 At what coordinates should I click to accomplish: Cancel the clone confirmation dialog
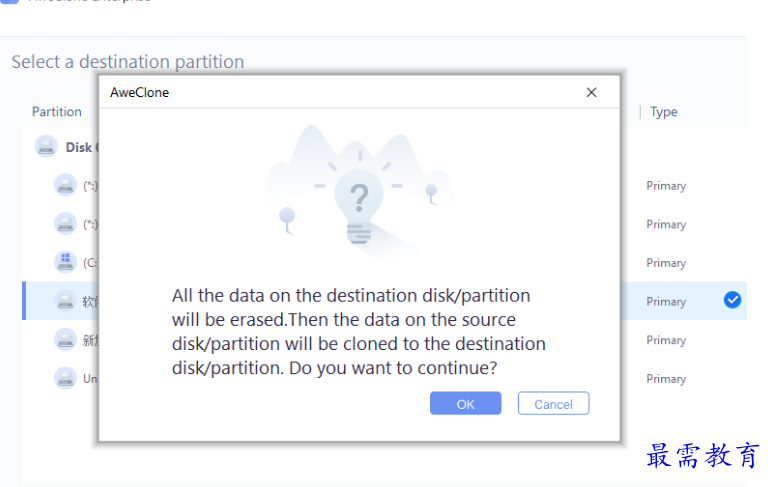pos(553,403)
